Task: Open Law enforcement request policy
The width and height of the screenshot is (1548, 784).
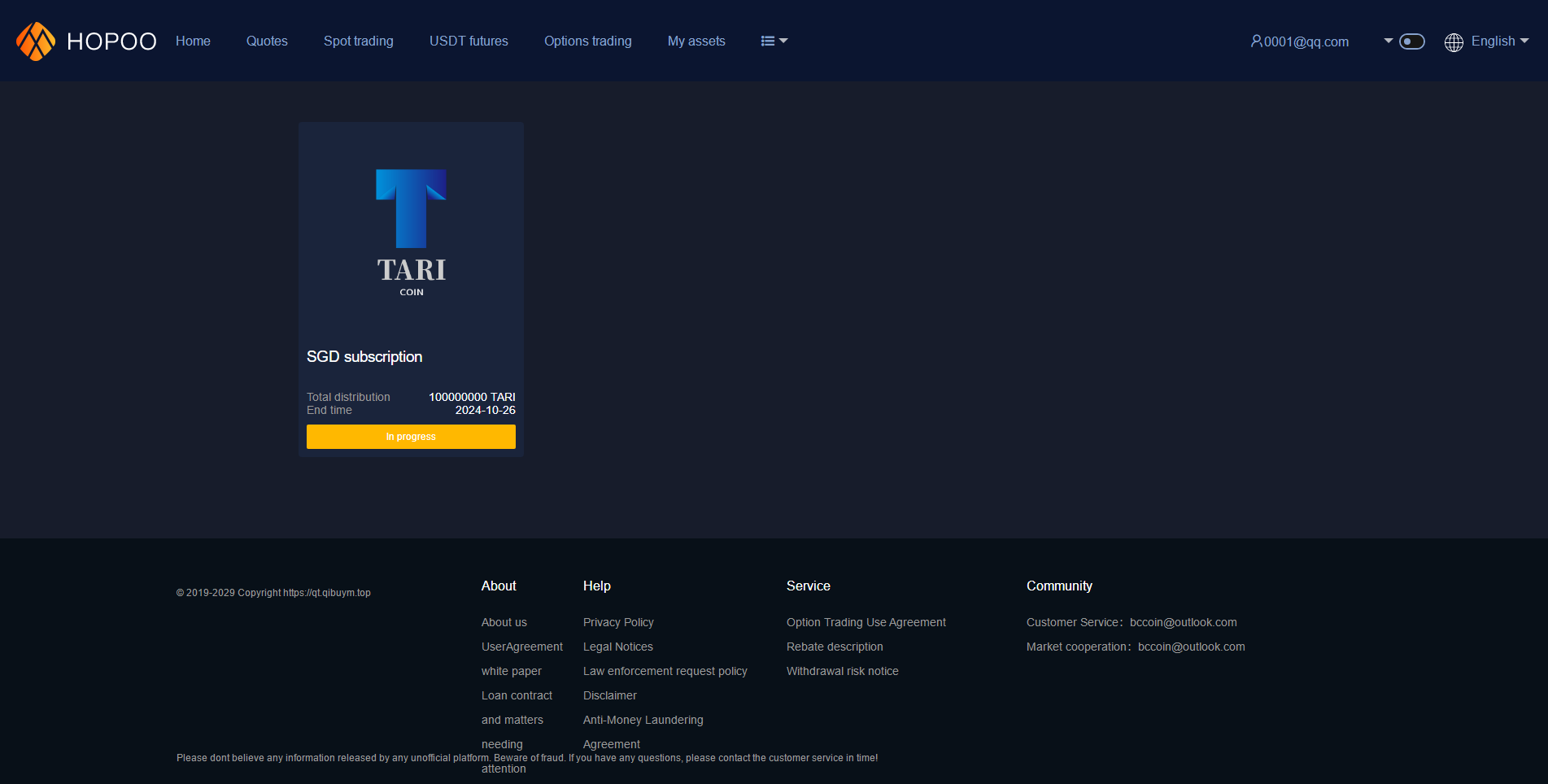Action: coord(665,671)
